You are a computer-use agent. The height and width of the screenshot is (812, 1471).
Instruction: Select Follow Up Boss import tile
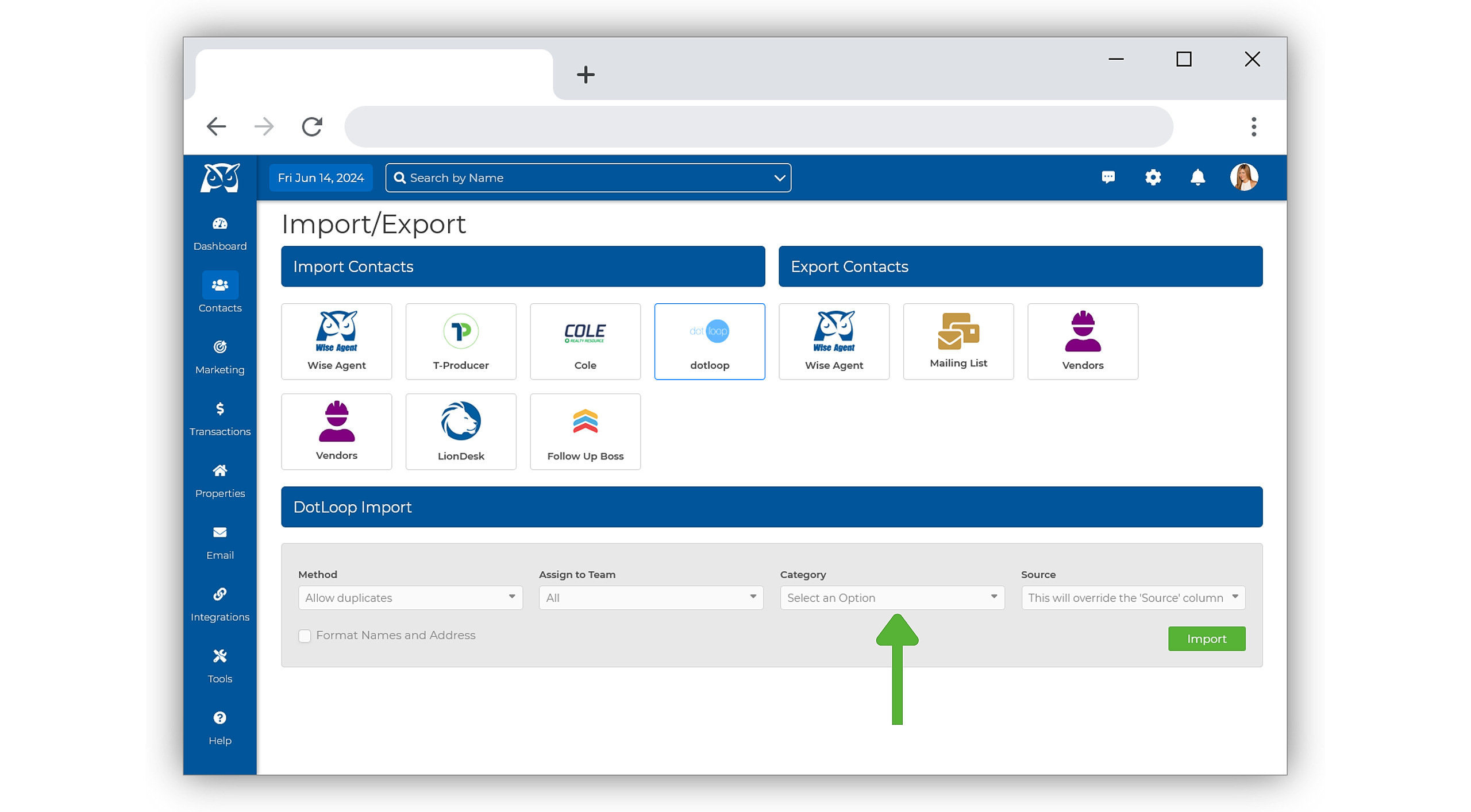(585, 431)
